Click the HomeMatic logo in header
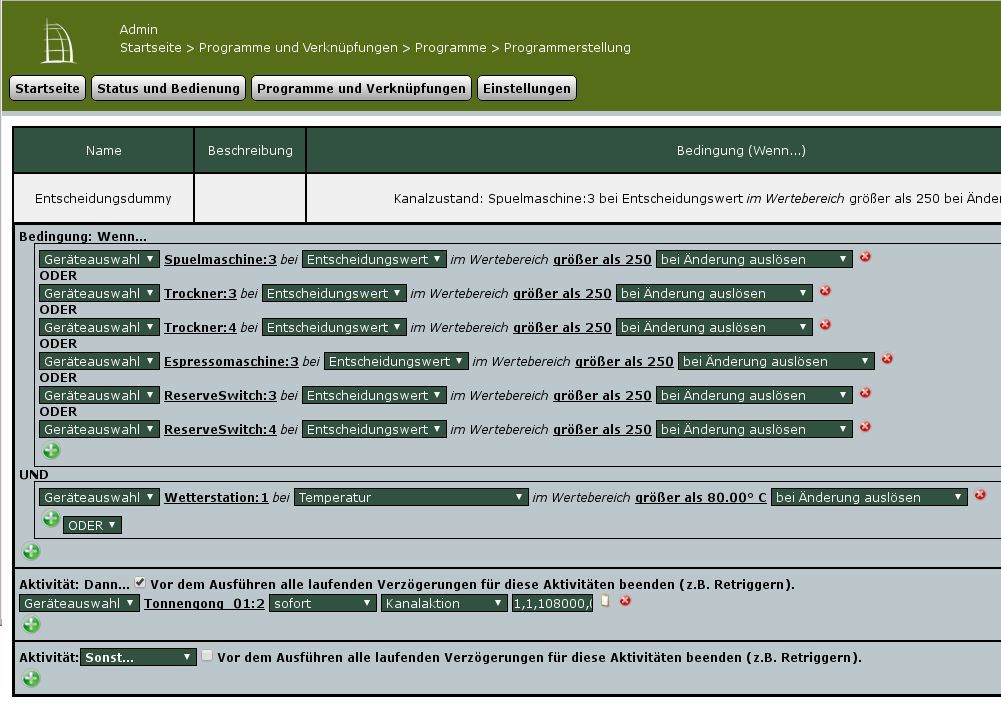This screenshot has width=1001, height=710. pyautogui.click(x=58, y=42)
